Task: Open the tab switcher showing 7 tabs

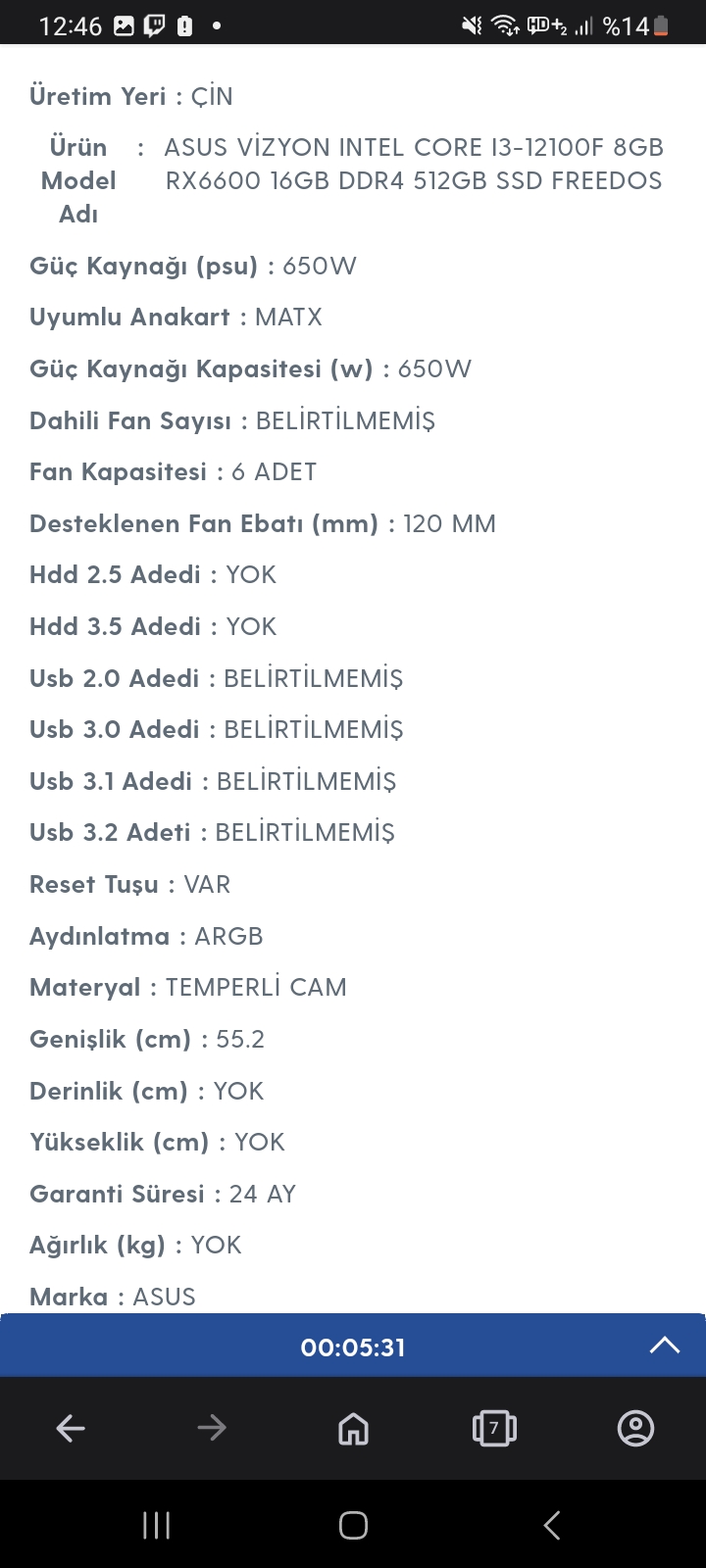Action: [494, 1428]
